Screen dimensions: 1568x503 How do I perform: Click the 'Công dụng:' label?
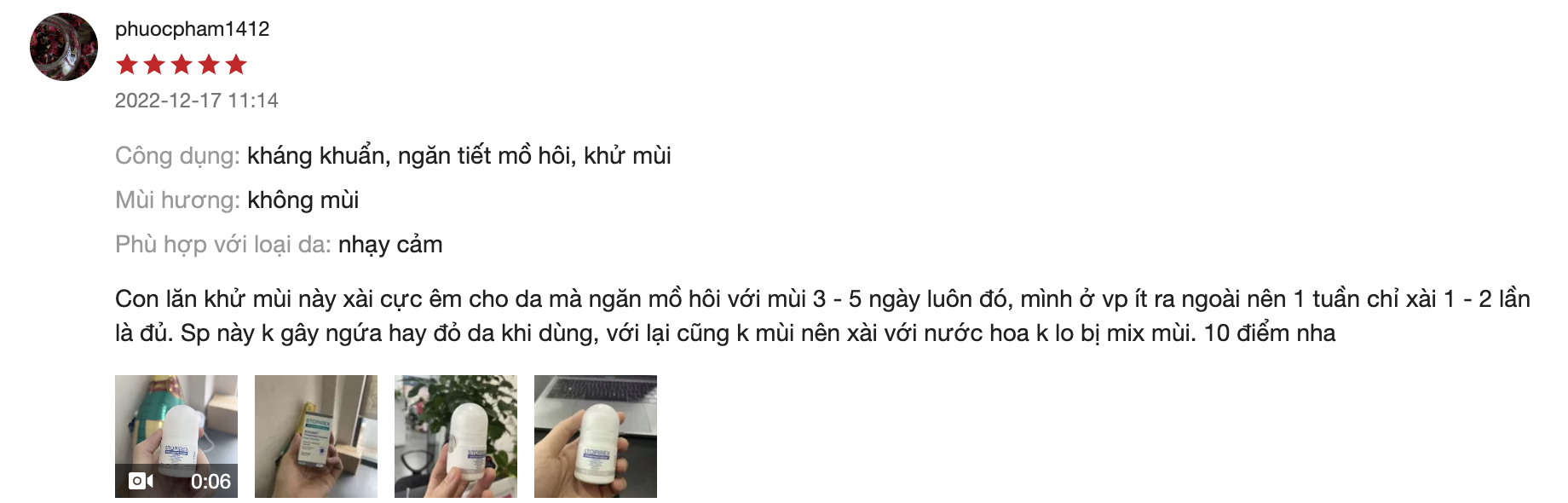pos(177,156)
